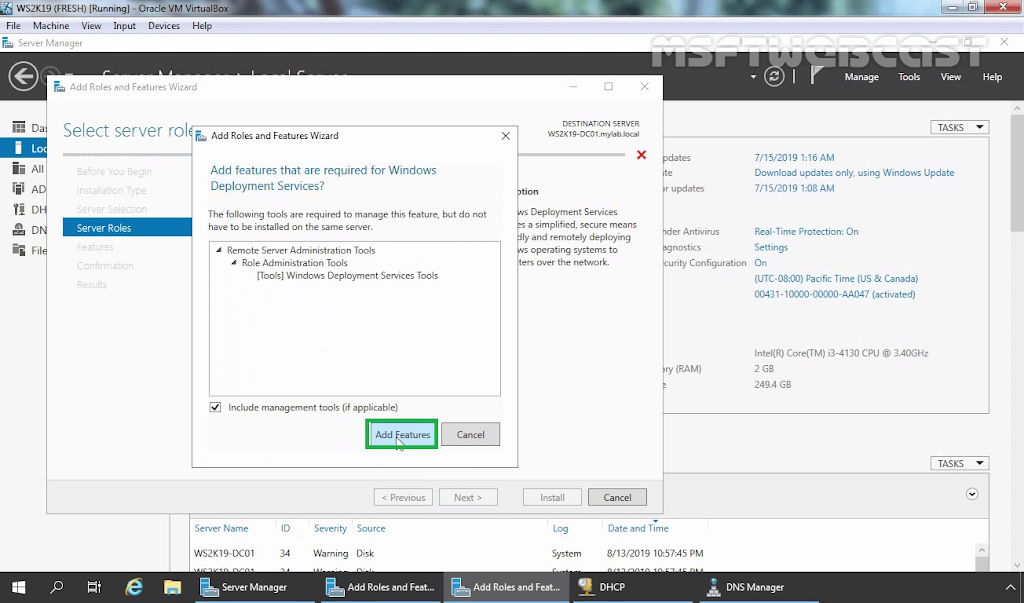1024x603 pixels.
Task: Click Server Manager back arrow button
Action: click(23, 76)
